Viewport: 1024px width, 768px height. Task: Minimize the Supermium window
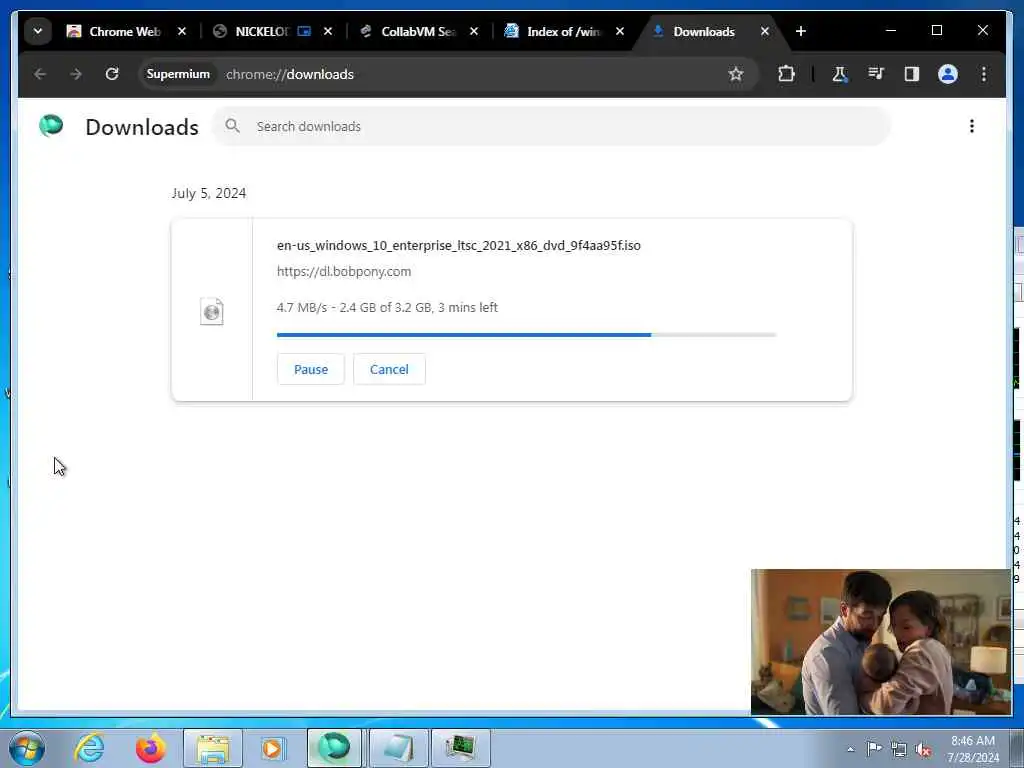pyautogui.click(x=891, y=31)
